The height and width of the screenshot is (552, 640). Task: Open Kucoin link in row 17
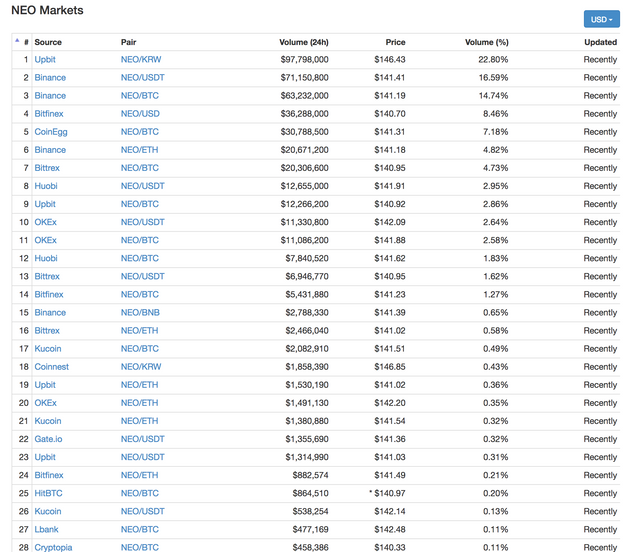coord(48,349)
